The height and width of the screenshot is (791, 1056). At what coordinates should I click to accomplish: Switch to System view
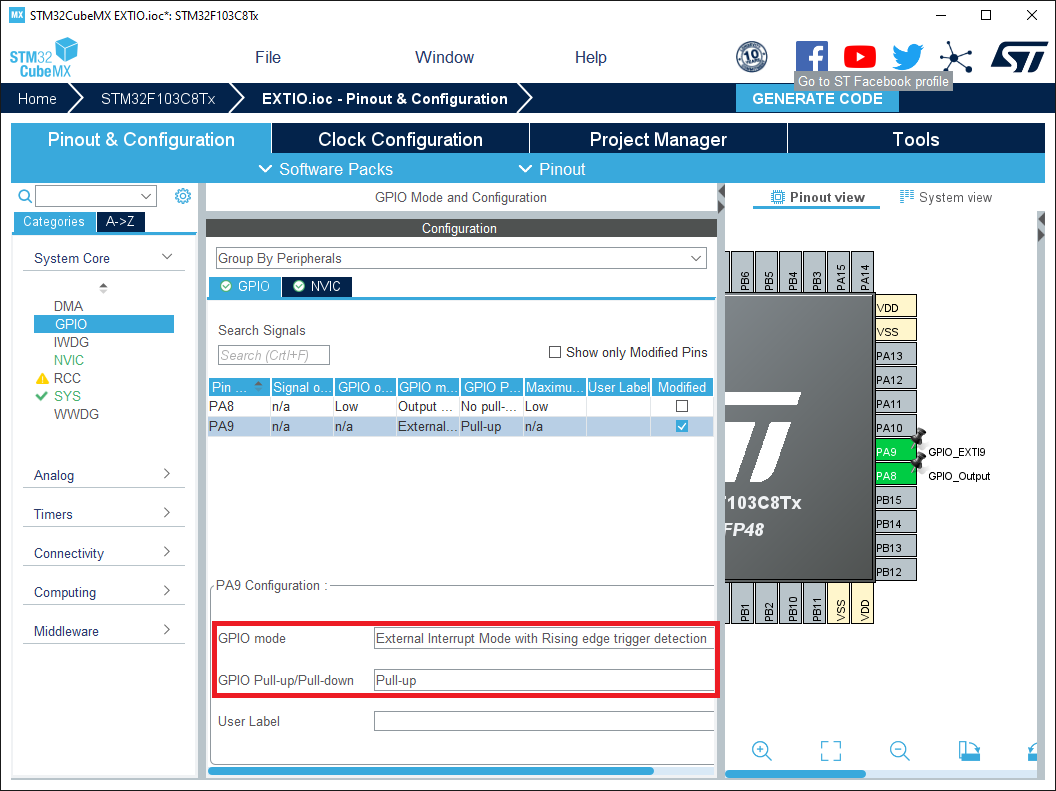[946, 197]
